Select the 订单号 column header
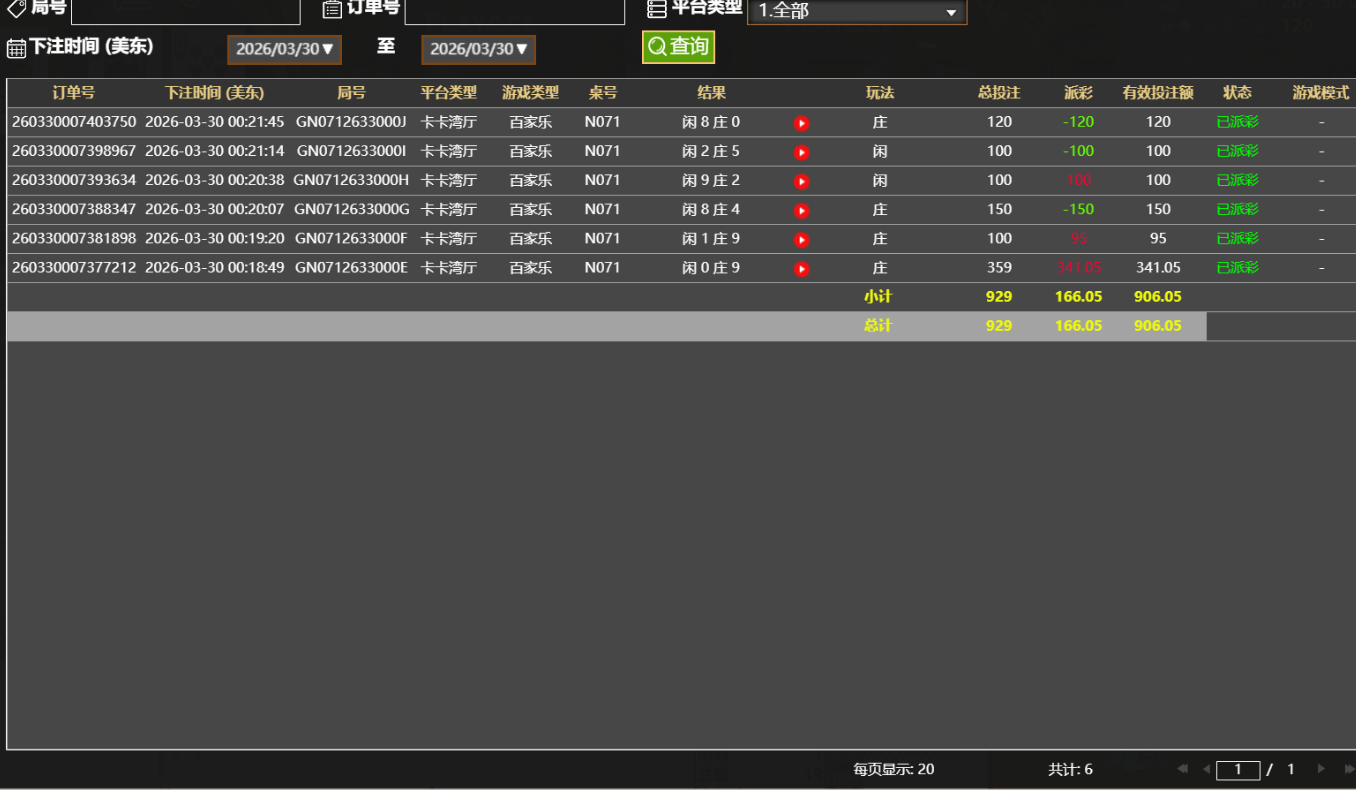 (72, 92)
